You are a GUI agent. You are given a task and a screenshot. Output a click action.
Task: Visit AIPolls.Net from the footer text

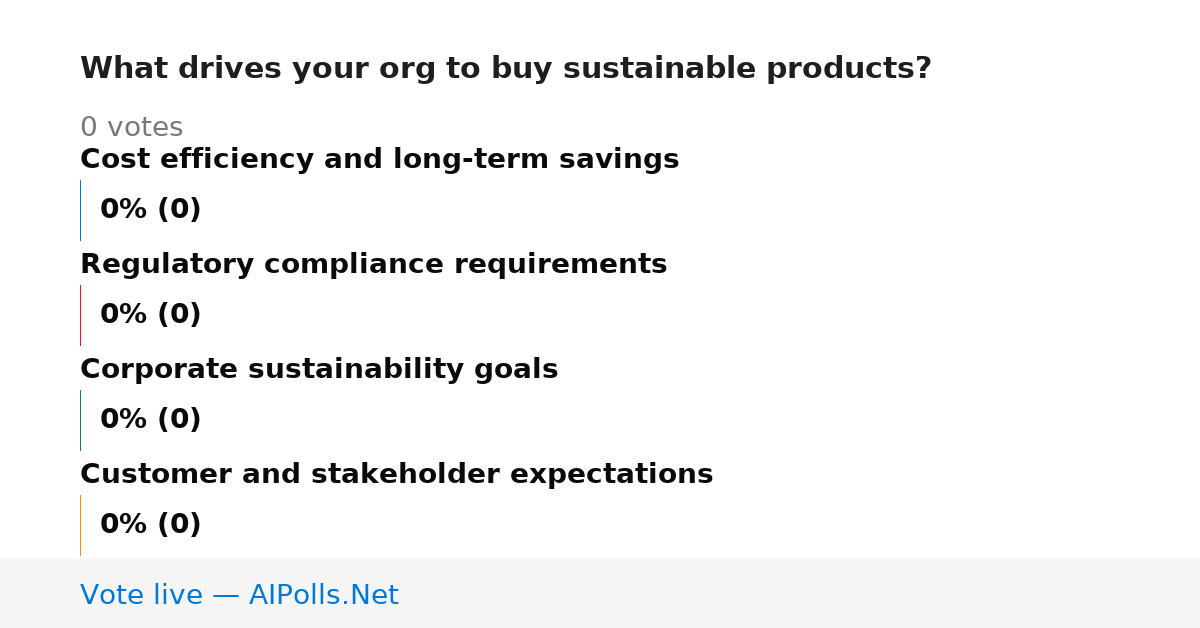point(323,596)
